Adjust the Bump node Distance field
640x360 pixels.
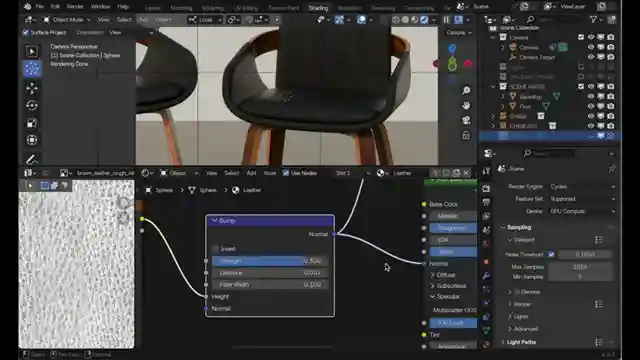pos(270,273)
